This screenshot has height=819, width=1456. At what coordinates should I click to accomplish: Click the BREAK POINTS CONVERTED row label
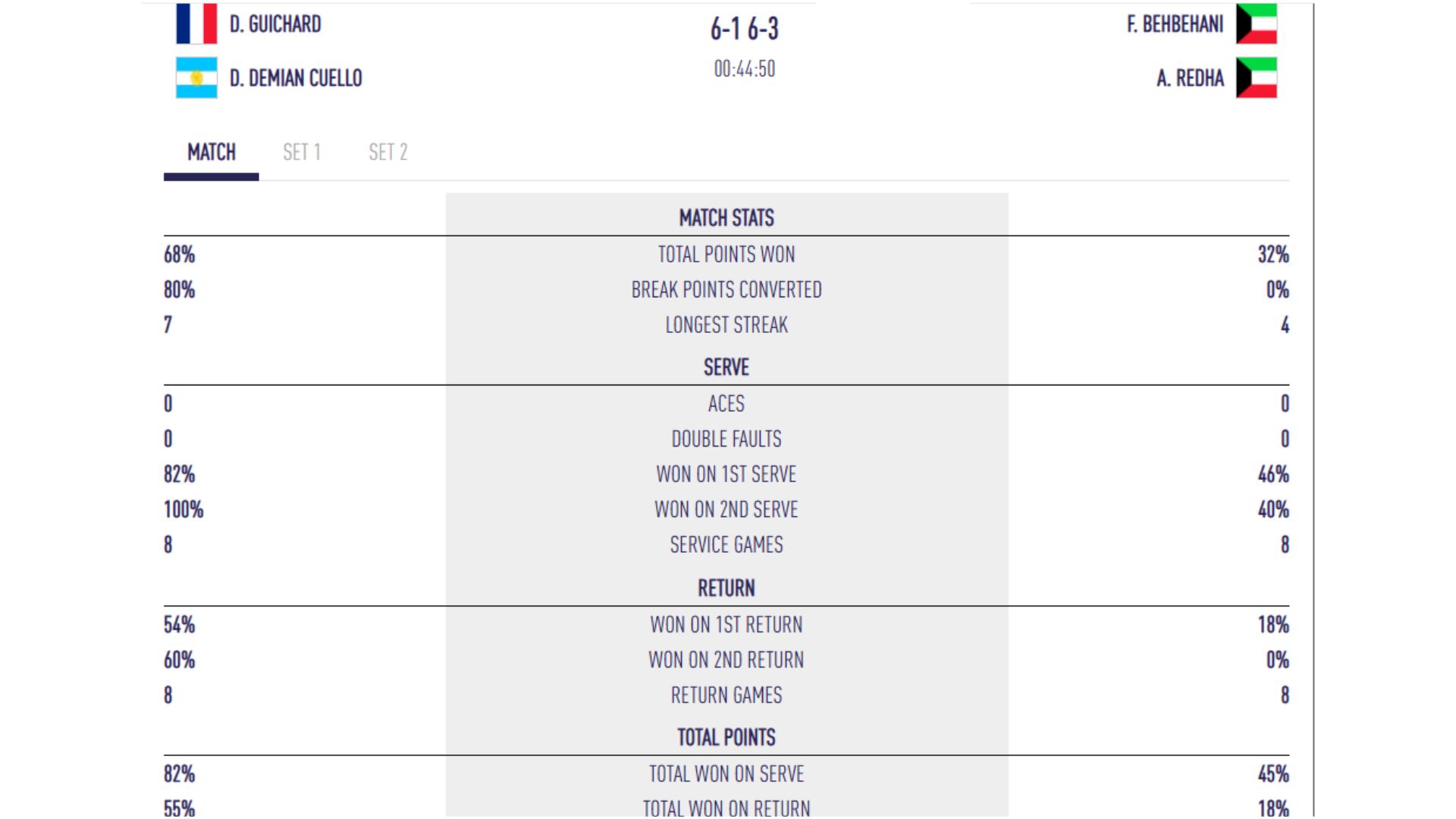click(x=726, y=290)
